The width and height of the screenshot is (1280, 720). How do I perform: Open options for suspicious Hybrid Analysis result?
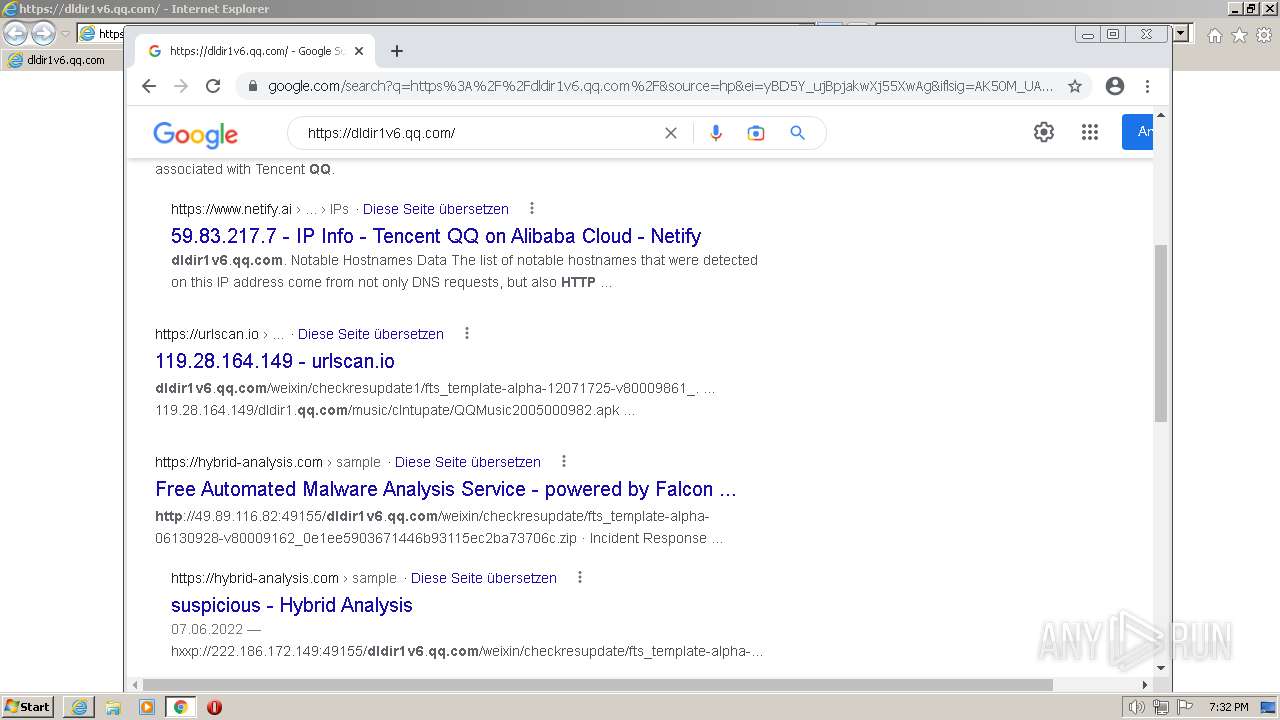coord(580,577)
